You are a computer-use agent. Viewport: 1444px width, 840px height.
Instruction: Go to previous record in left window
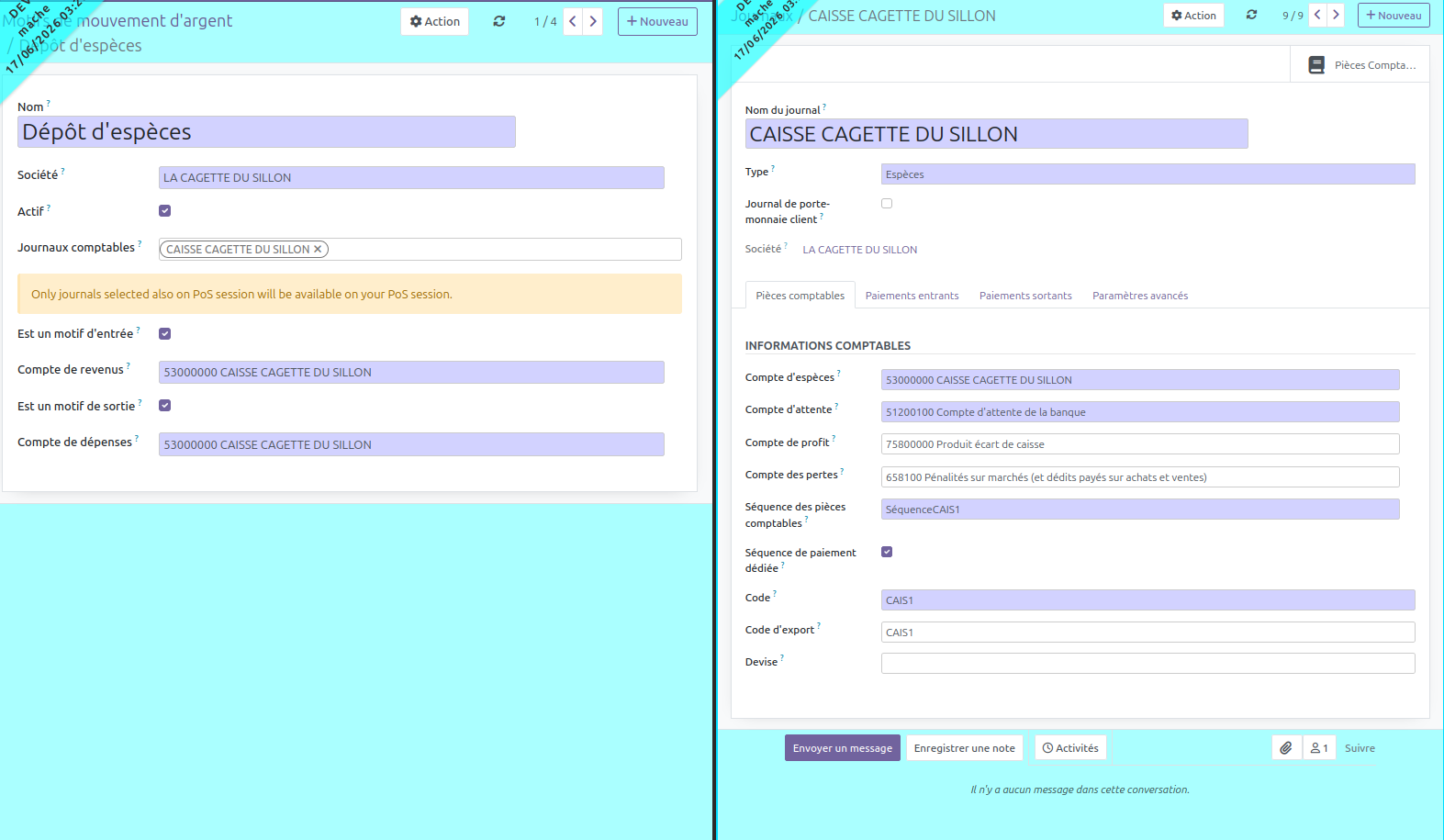click(x=573, y=21)
